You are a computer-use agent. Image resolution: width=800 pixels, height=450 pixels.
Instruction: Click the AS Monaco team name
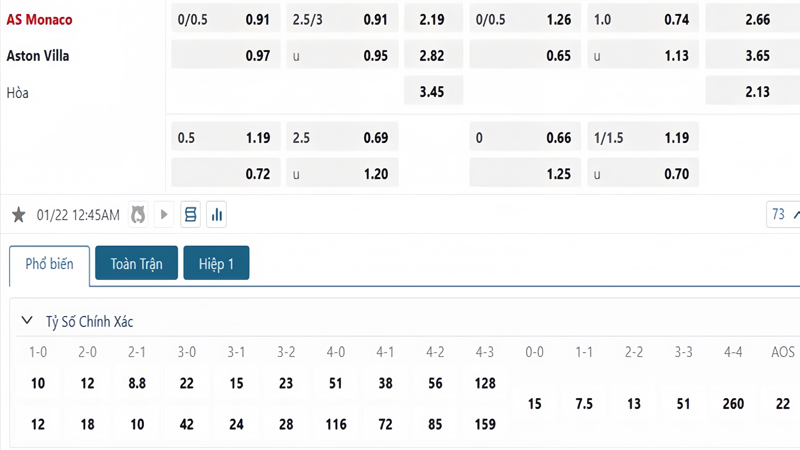click(40, 19)
